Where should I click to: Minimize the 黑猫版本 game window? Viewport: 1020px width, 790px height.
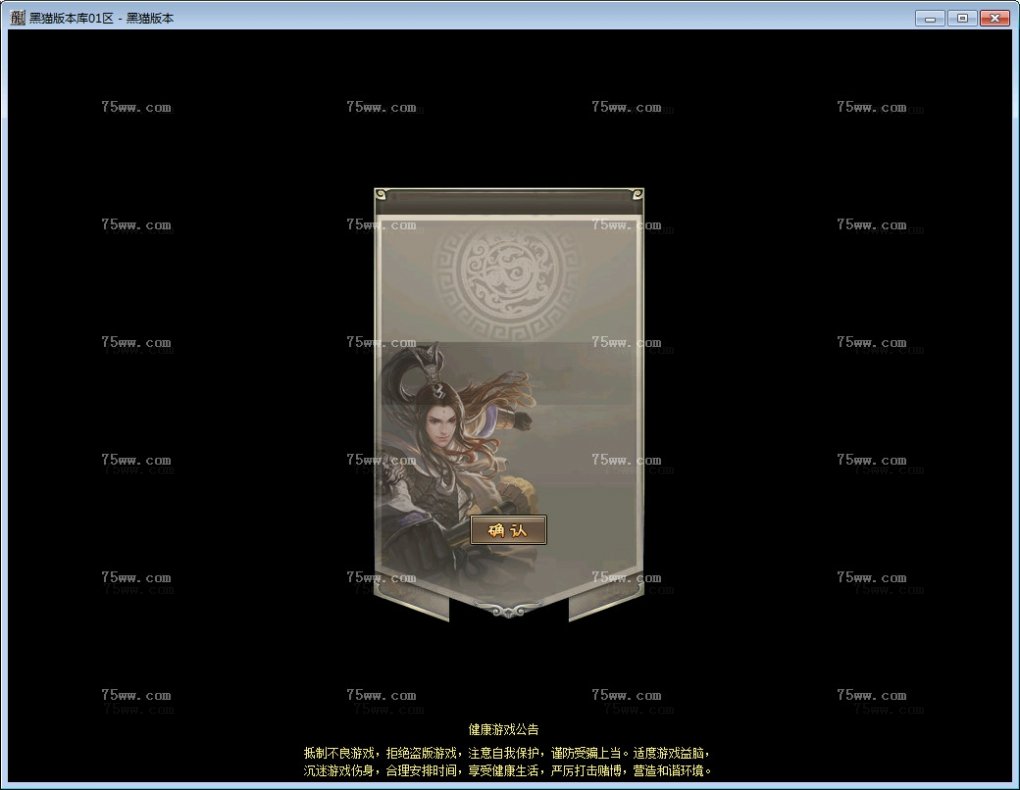[x=930, y=18]
